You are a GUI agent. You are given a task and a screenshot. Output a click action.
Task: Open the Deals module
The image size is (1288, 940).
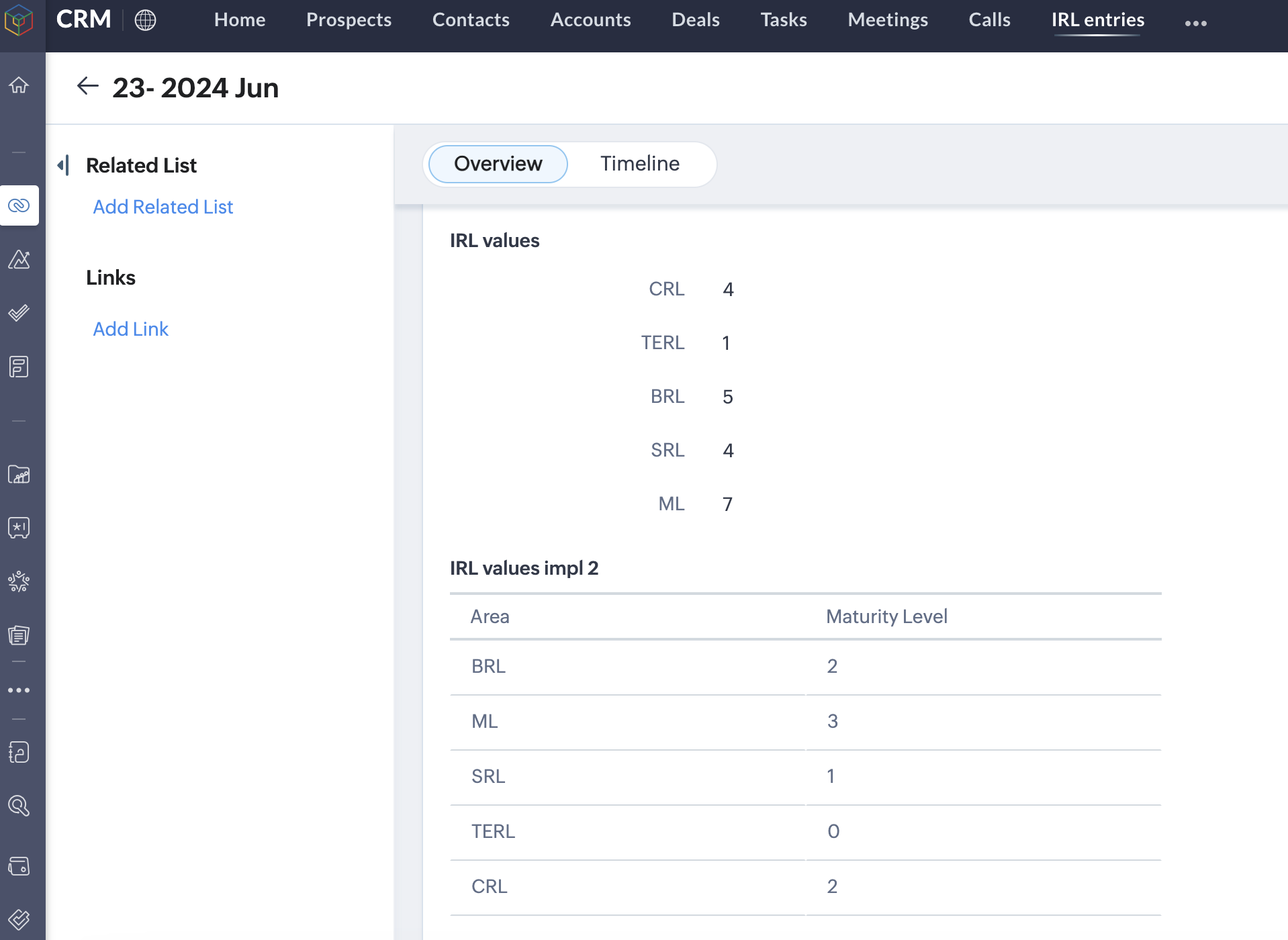click(x=696, y=20)
